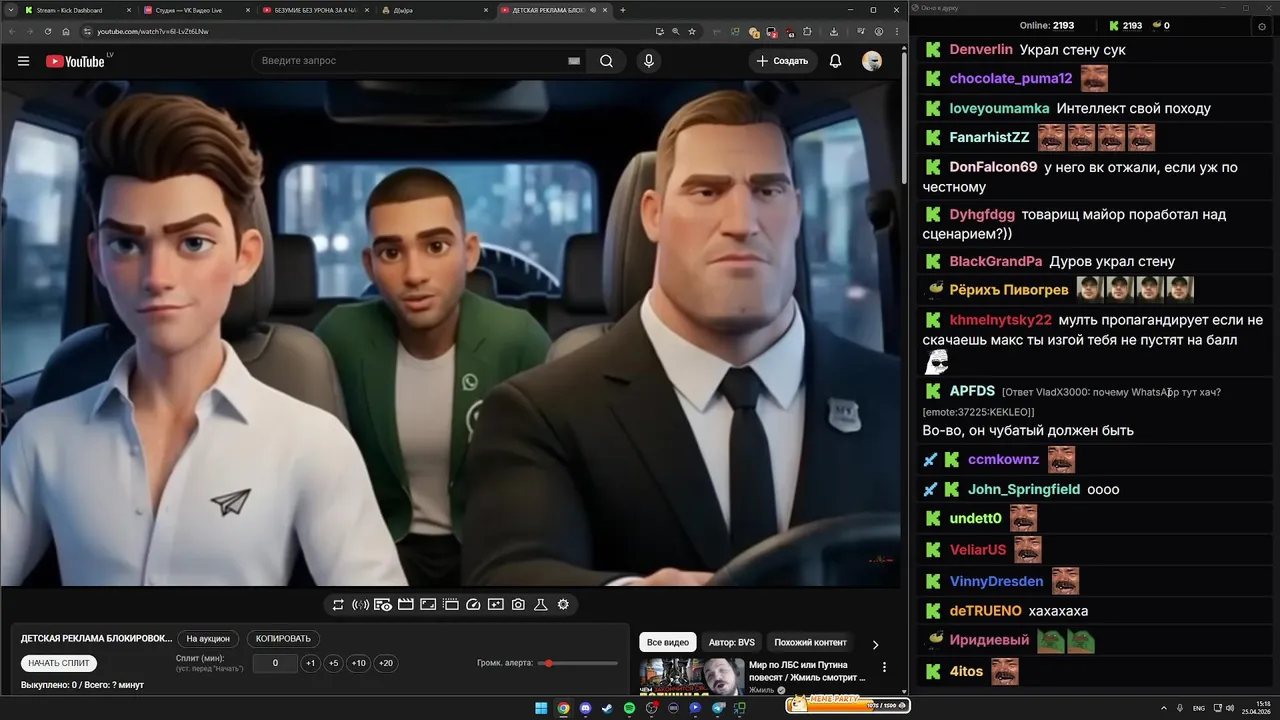Take a video screenshot with camera icon
The image size is (1280, 720).
[518, 605]
